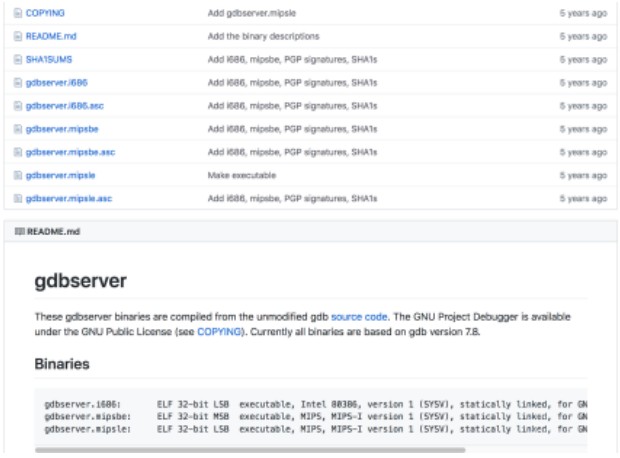
Task: Click the file icon next to README.md
Action: tap(17, 36)
